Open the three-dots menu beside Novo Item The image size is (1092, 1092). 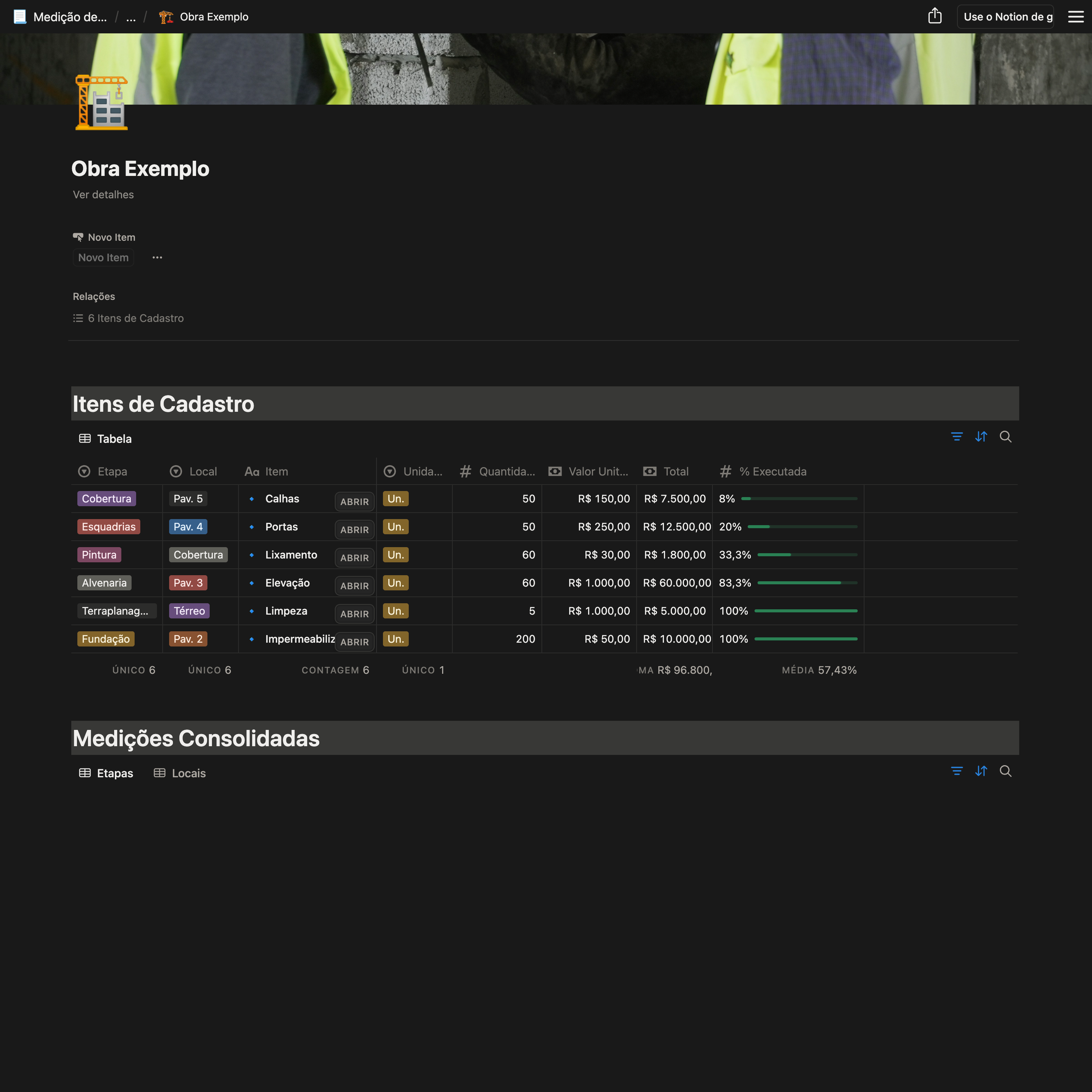[x=157, y=258]
